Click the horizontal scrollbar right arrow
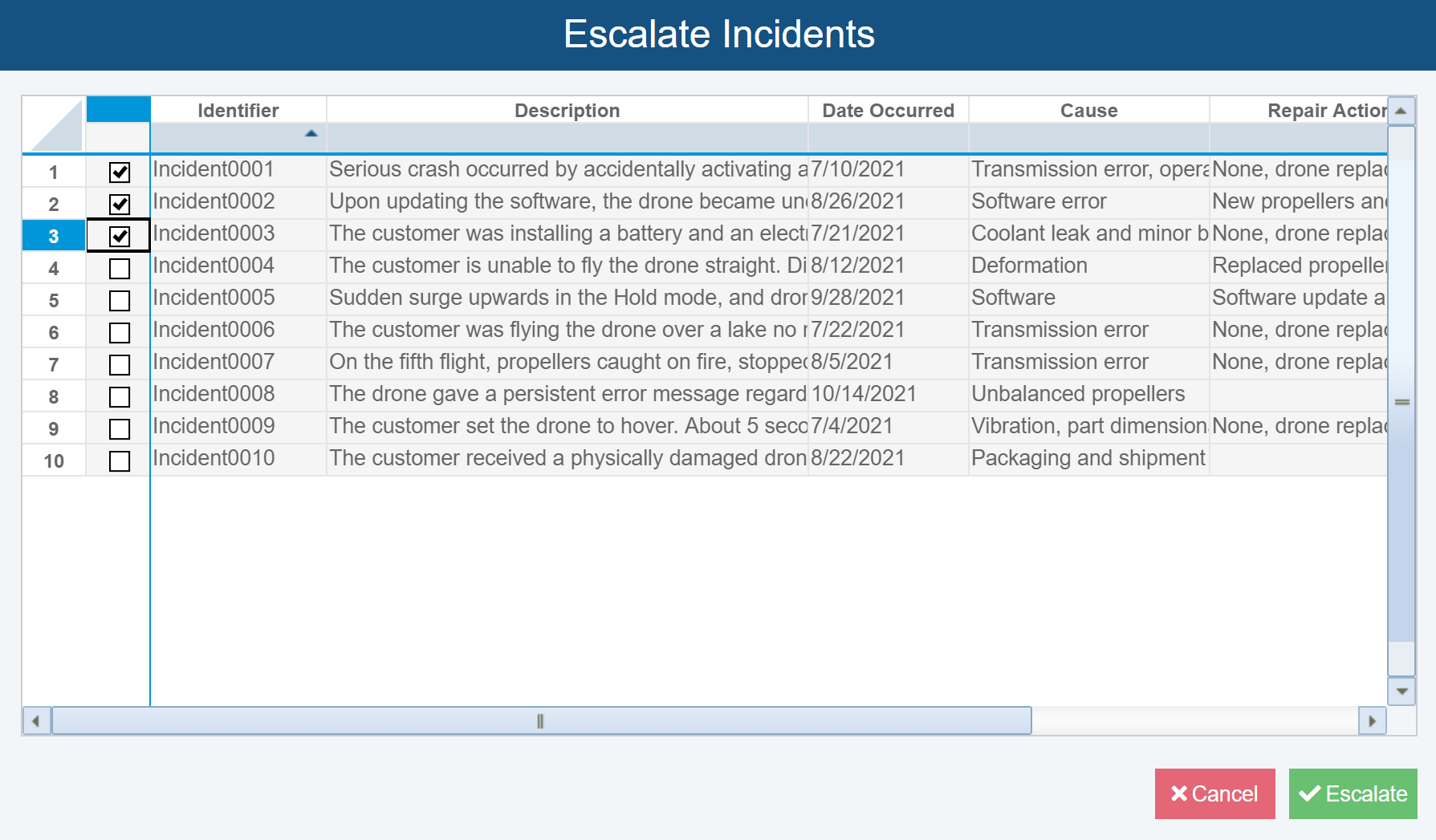Screen dimensions: 1436x840 click(1372, 721)
